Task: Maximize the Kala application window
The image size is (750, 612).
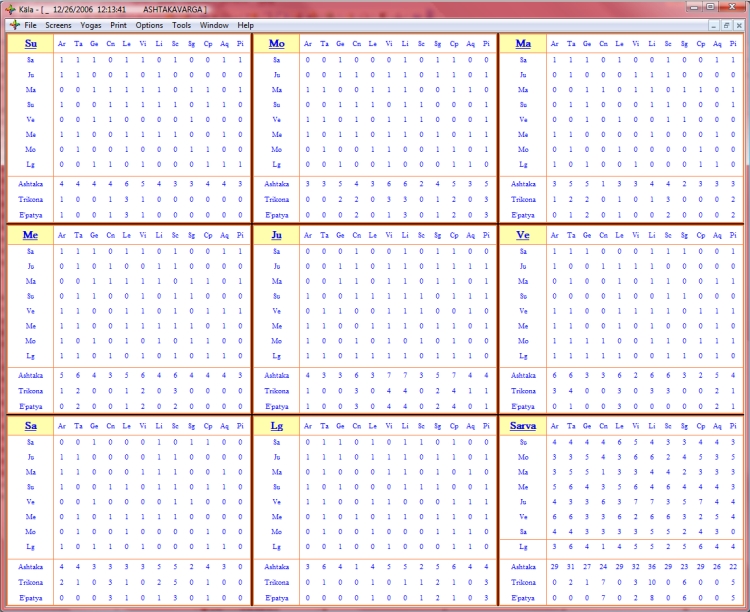Action: 711,7
